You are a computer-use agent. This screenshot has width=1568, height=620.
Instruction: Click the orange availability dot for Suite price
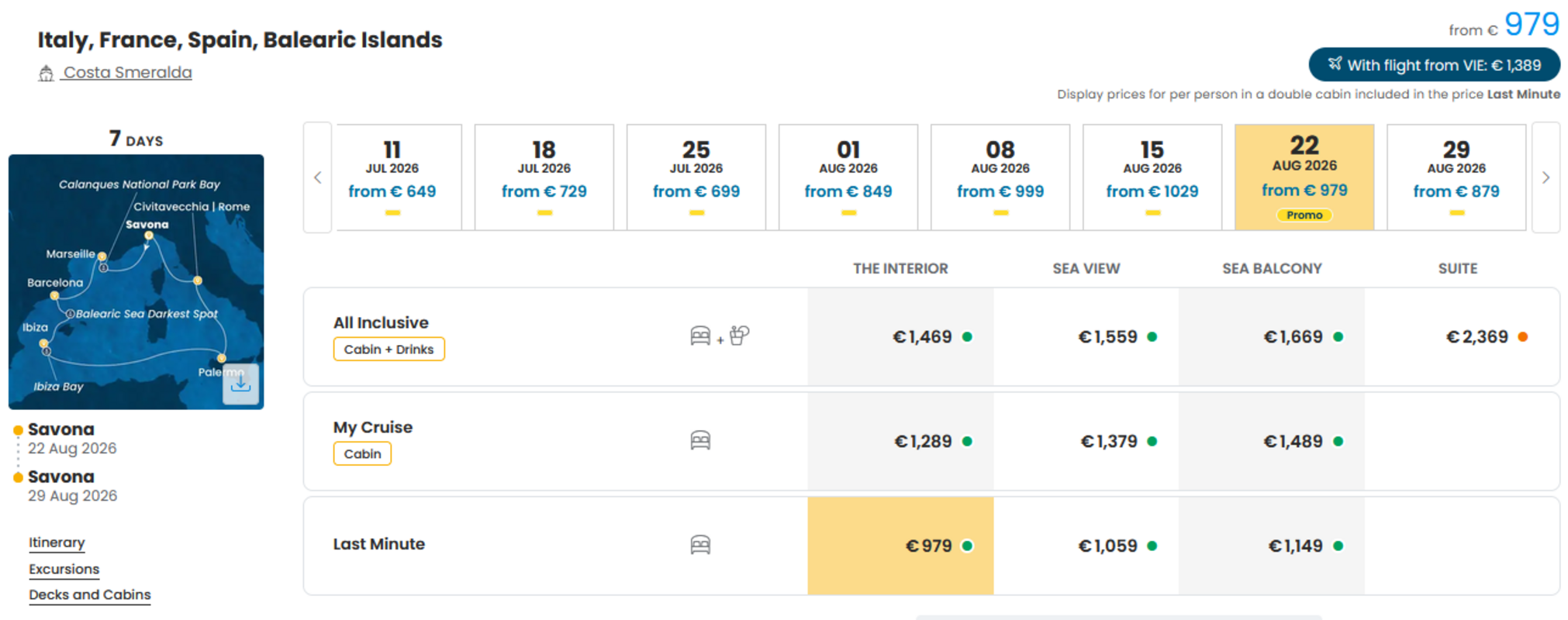point(1523,337)
